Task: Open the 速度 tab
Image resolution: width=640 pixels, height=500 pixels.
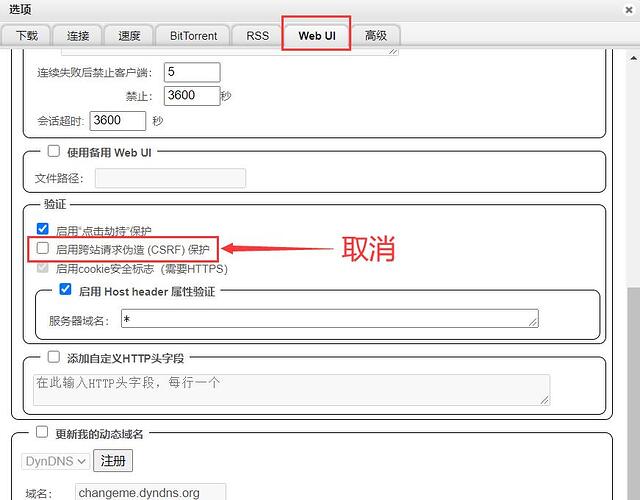Action: tap(129, 36)
